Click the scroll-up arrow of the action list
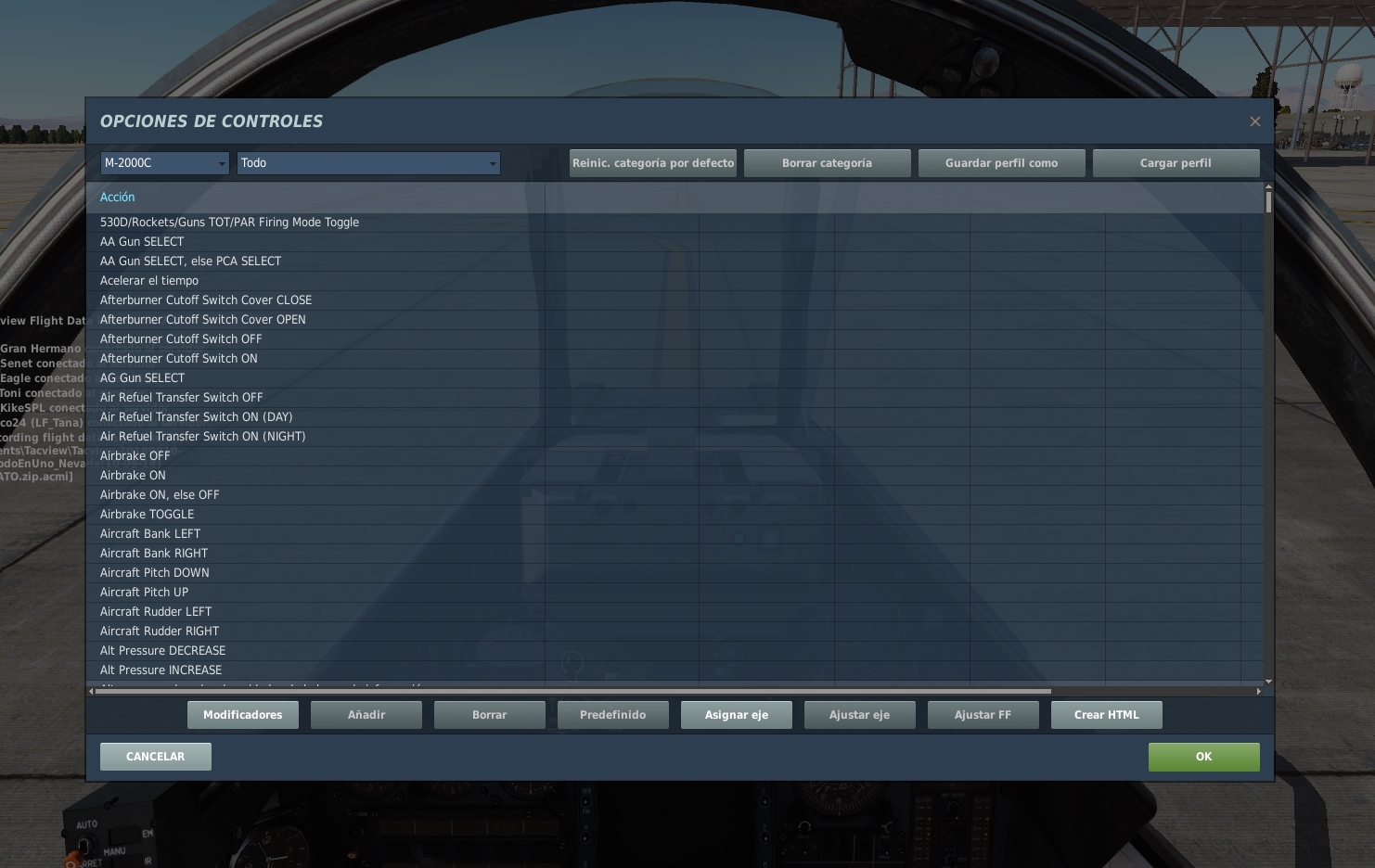Viewport: 1375px width, 868px height. (x=1268, y=187)
